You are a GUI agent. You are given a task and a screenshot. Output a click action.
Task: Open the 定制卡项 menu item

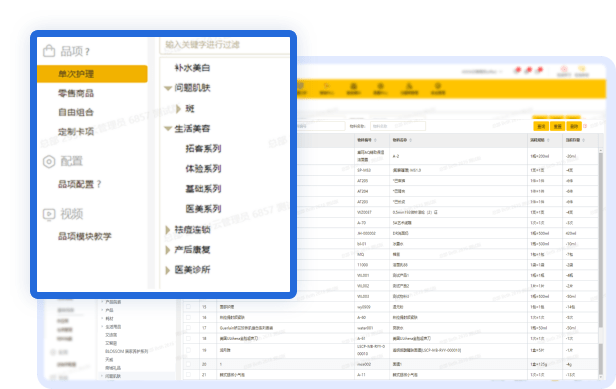[x=76, y=132]
